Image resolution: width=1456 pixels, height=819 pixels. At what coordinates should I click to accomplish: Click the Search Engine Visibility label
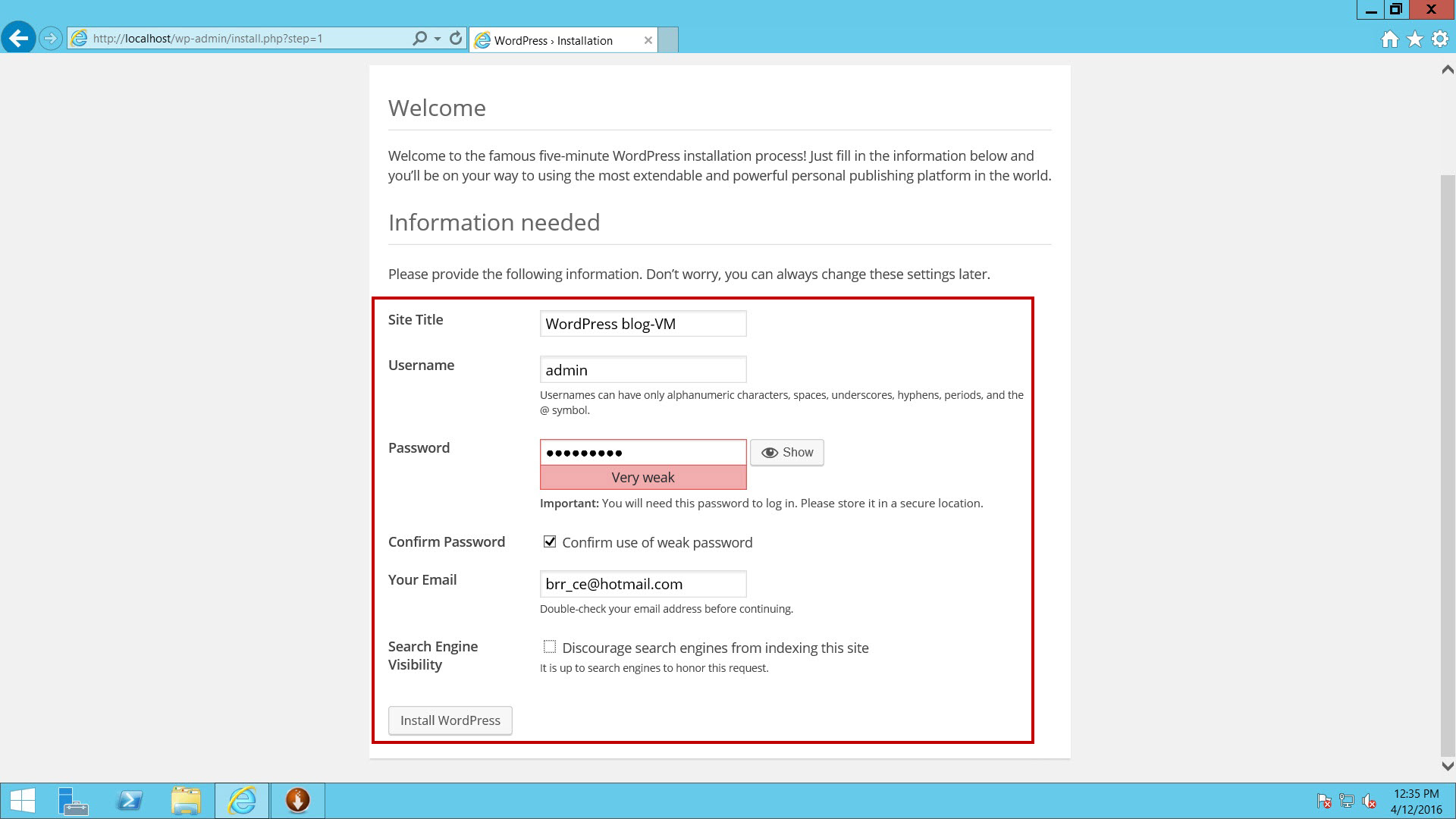433,655
